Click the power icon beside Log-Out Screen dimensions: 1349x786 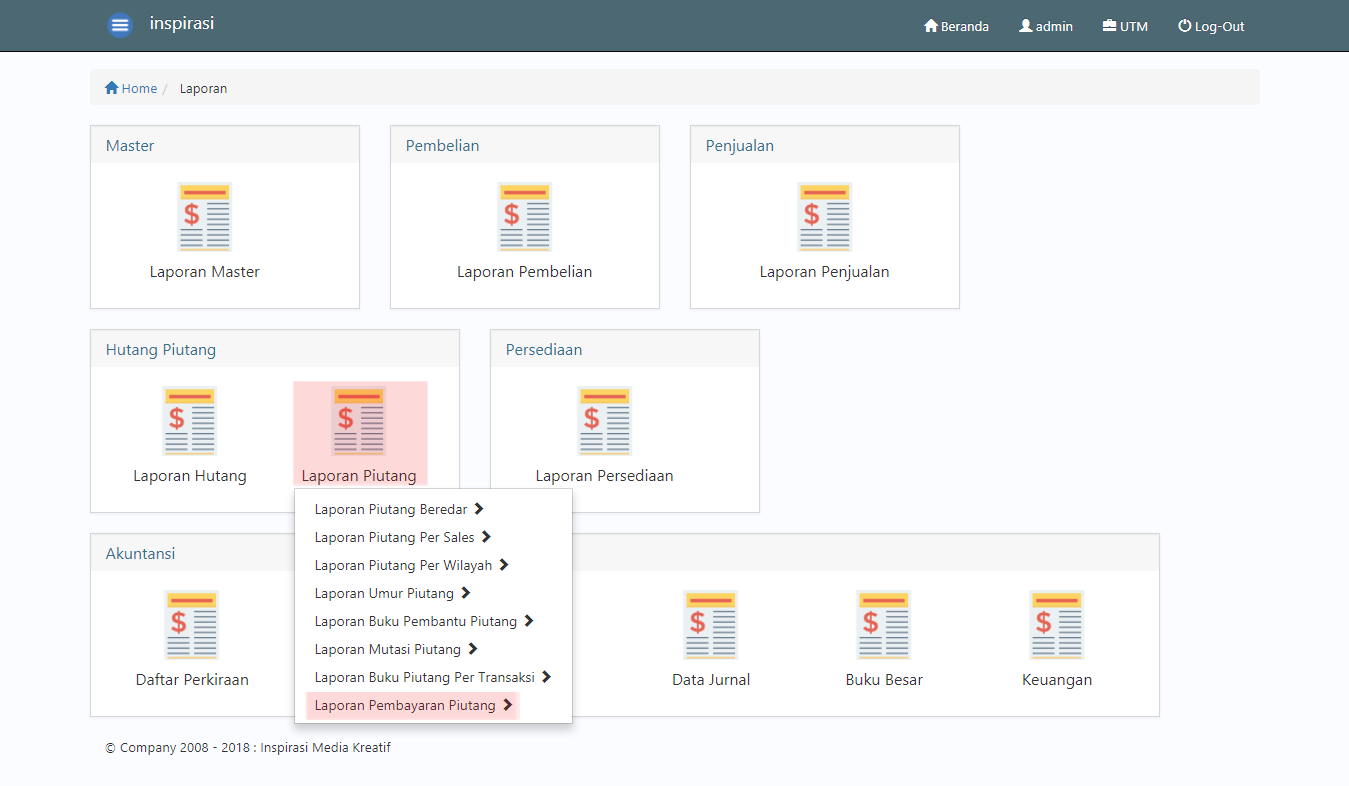(1185, 26)
